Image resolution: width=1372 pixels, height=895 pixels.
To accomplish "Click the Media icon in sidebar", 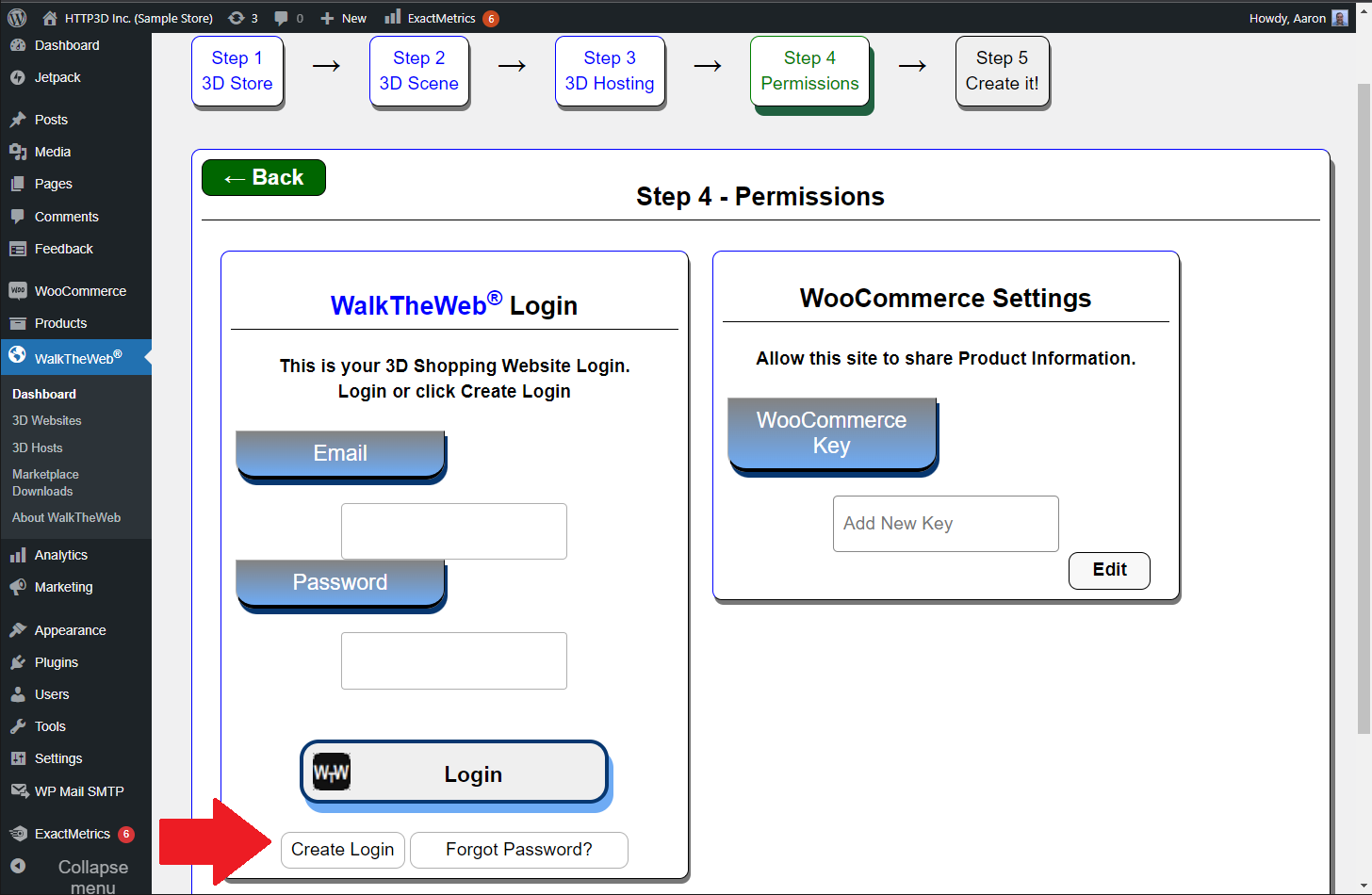I will pos(17,152).
